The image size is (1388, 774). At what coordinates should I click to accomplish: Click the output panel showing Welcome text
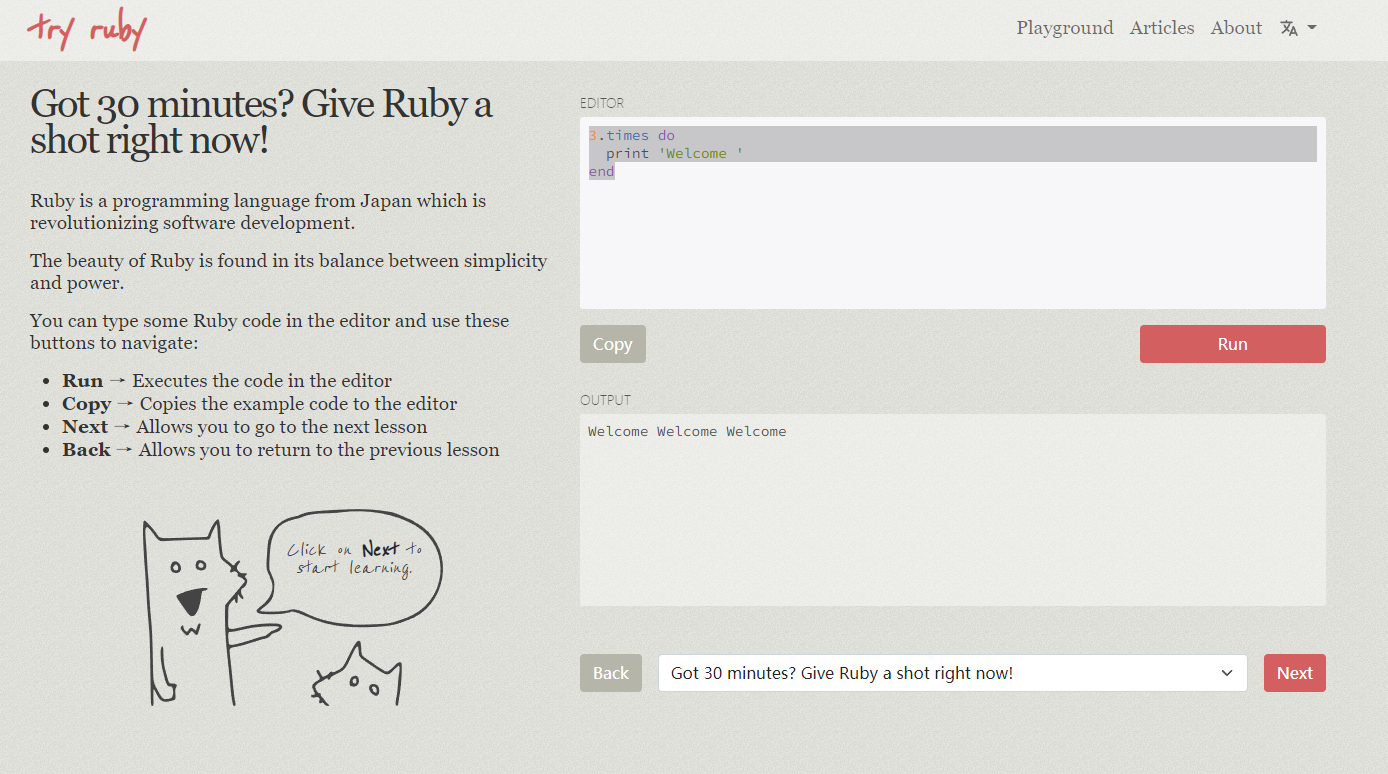(952, 510)
